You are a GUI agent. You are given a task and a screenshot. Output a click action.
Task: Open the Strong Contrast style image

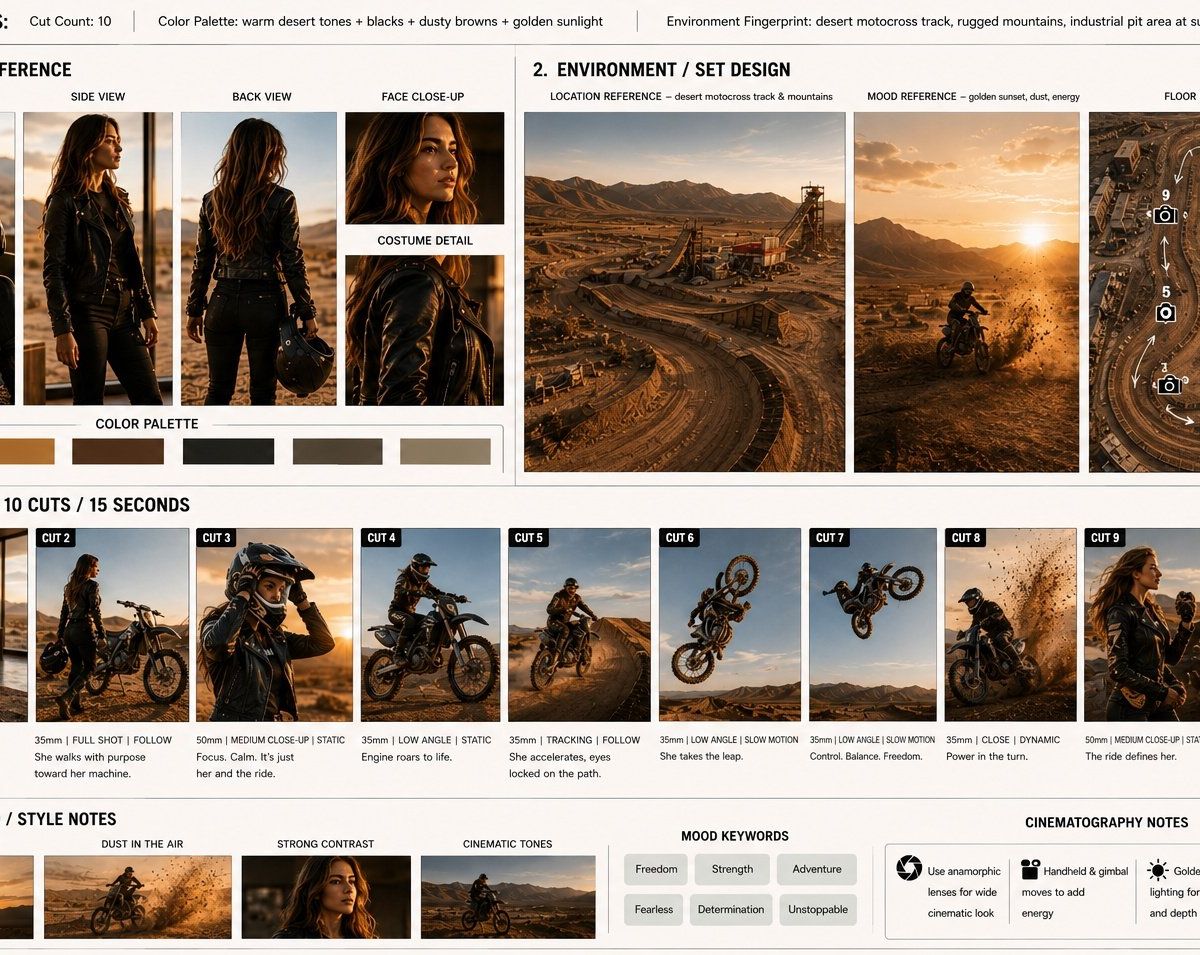[x=326, y=897]
